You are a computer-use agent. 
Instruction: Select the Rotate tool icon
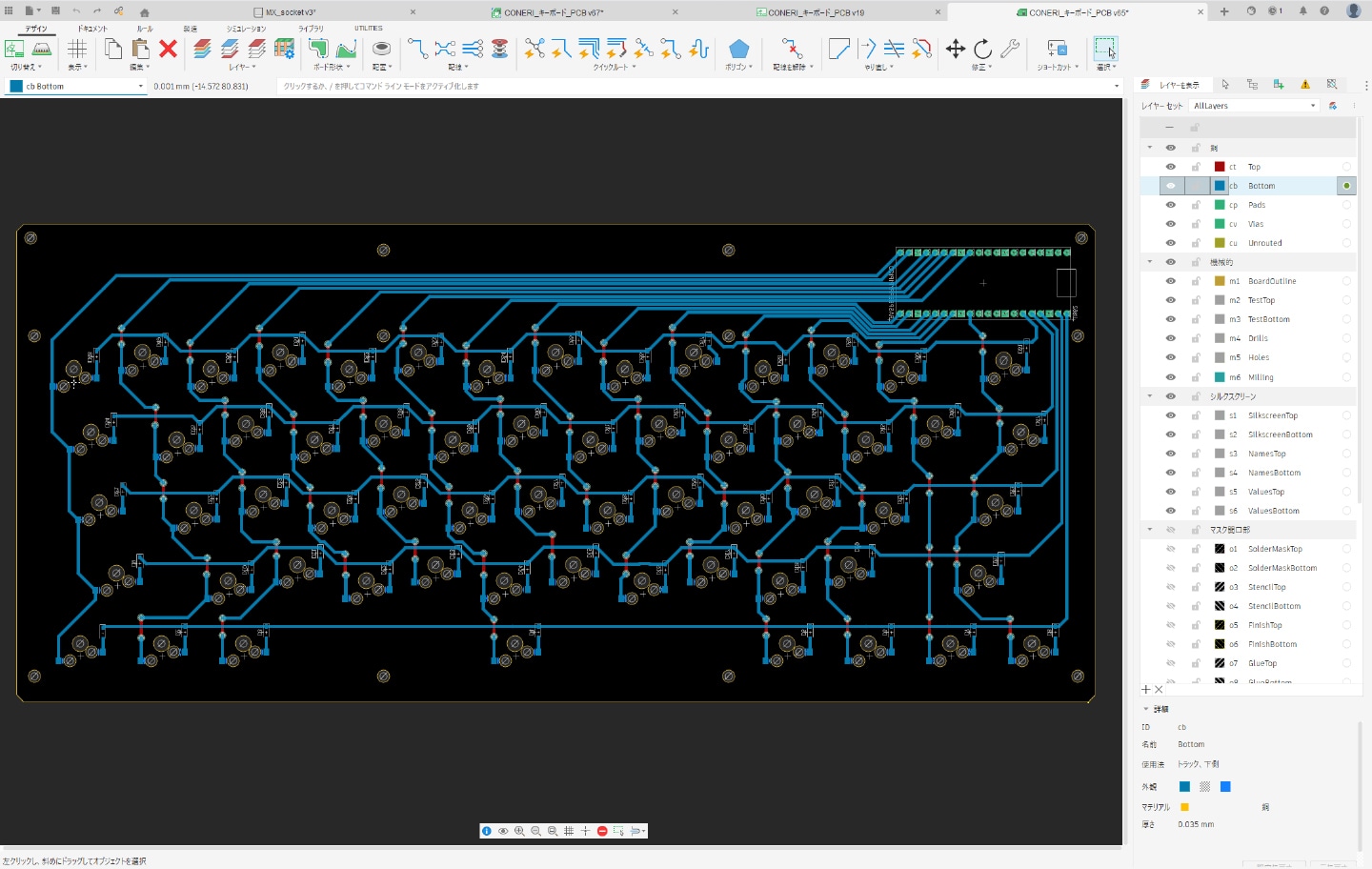click(982, 49)
